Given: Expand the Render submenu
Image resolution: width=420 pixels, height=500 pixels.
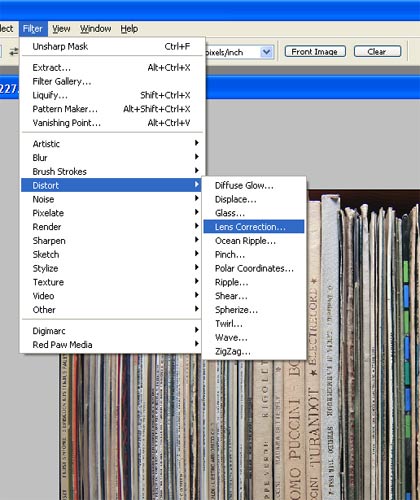Looking at the screenshot, I should [111, 227].
